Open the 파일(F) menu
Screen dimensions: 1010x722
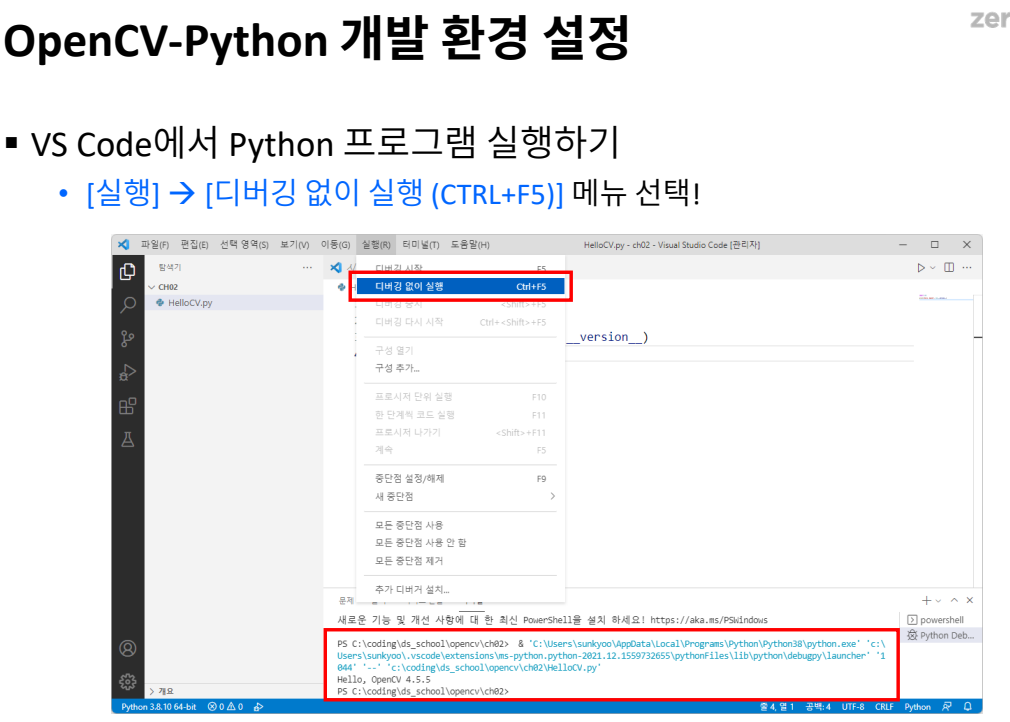155,245
